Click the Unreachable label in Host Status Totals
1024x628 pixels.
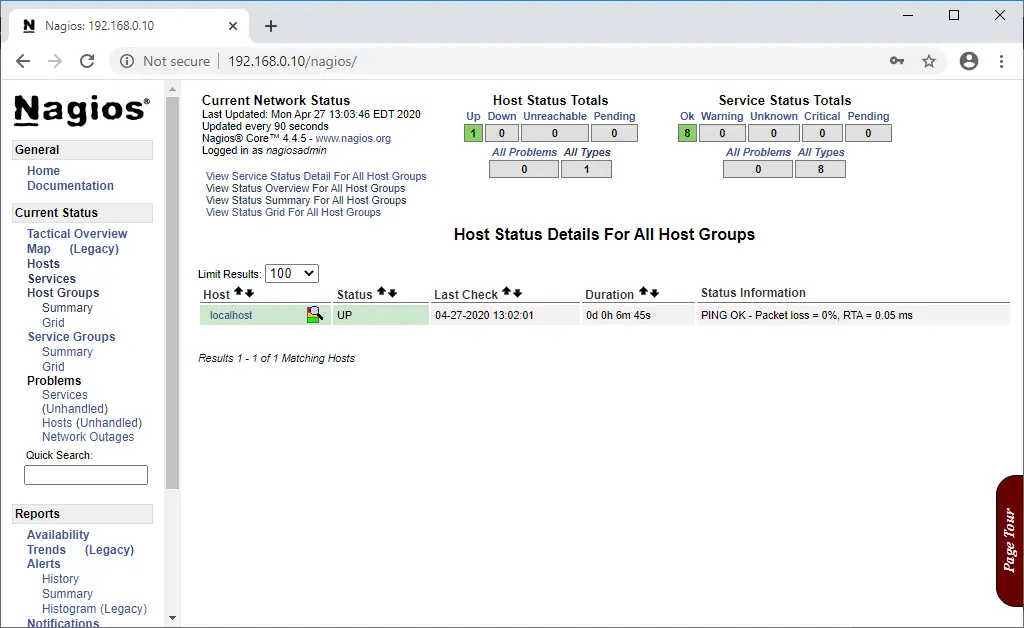point(555,116)
